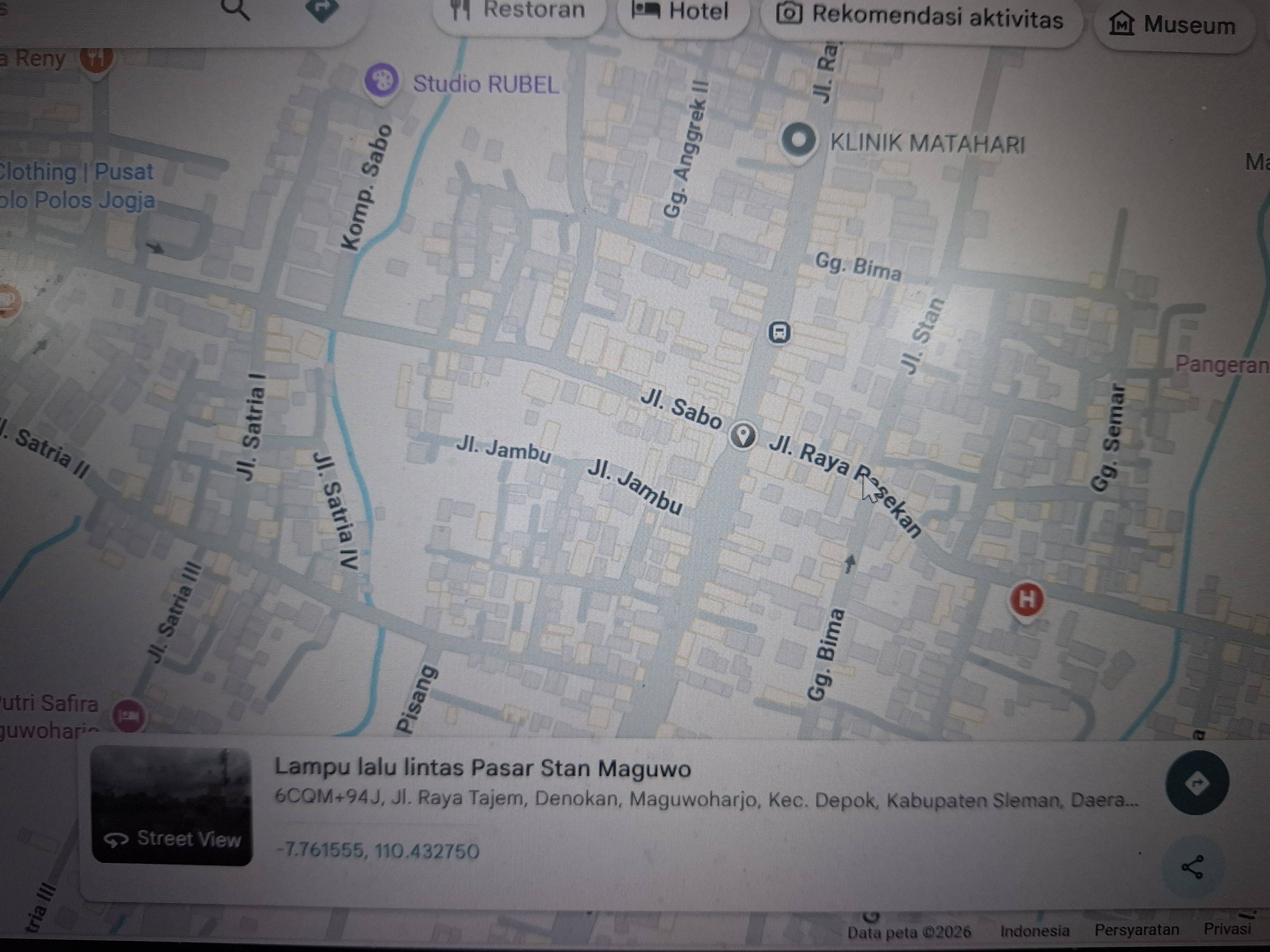The height and width of the screenshot is (952, 1270).
Task: Click the Pangeran place label
Action: 1222,364
